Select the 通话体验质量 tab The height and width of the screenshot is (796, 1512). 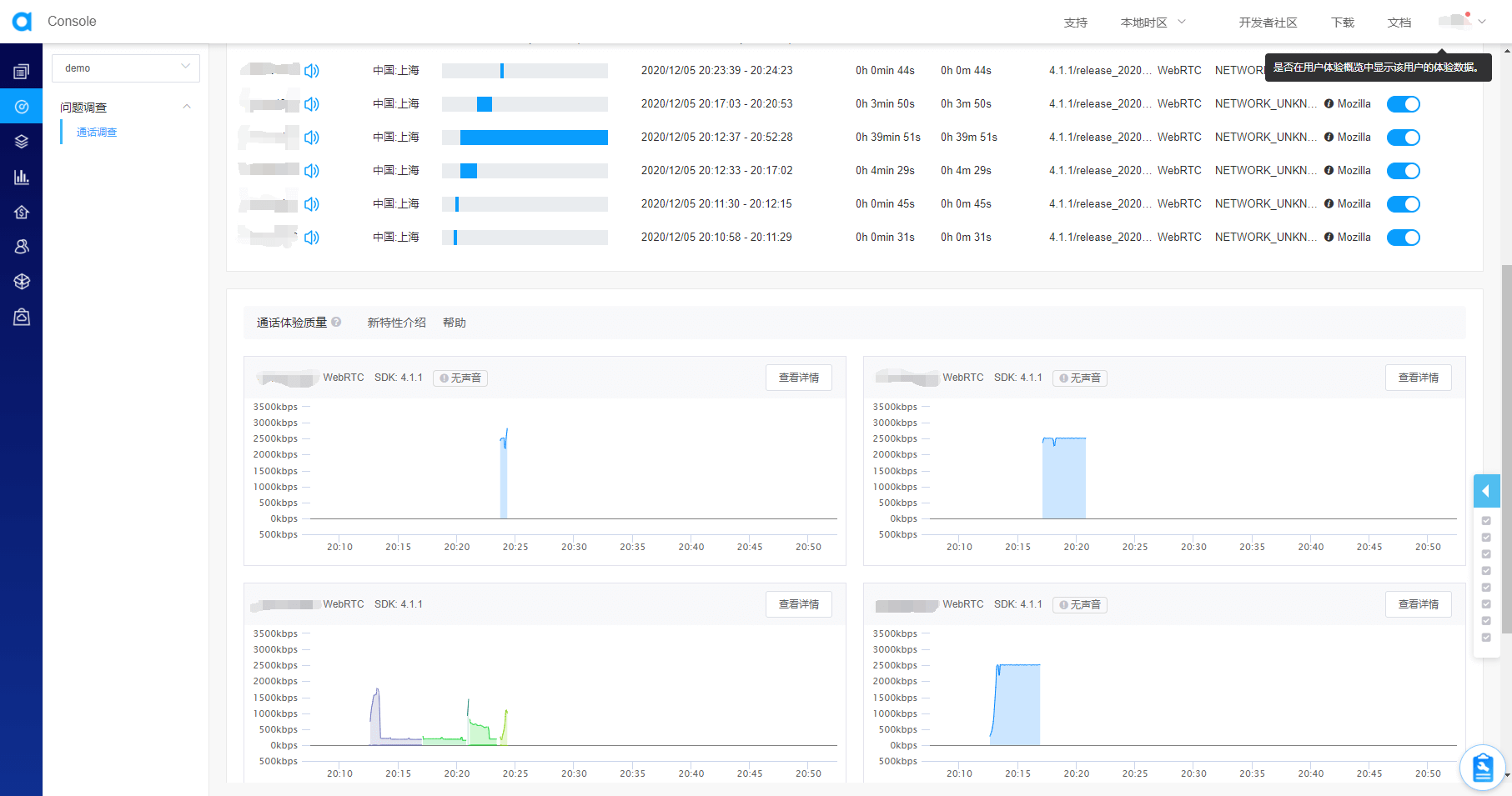[x=292, y=323]
